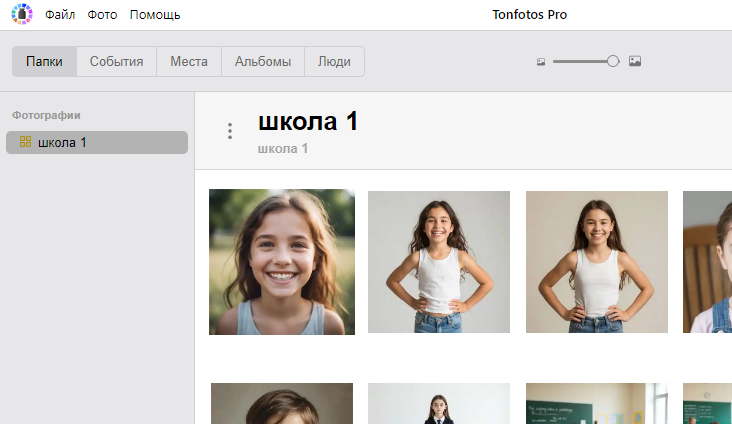Viewport: 732px width, 424px height.
Task: Click the grid icon beside школа 1
Action: (26, 143)
